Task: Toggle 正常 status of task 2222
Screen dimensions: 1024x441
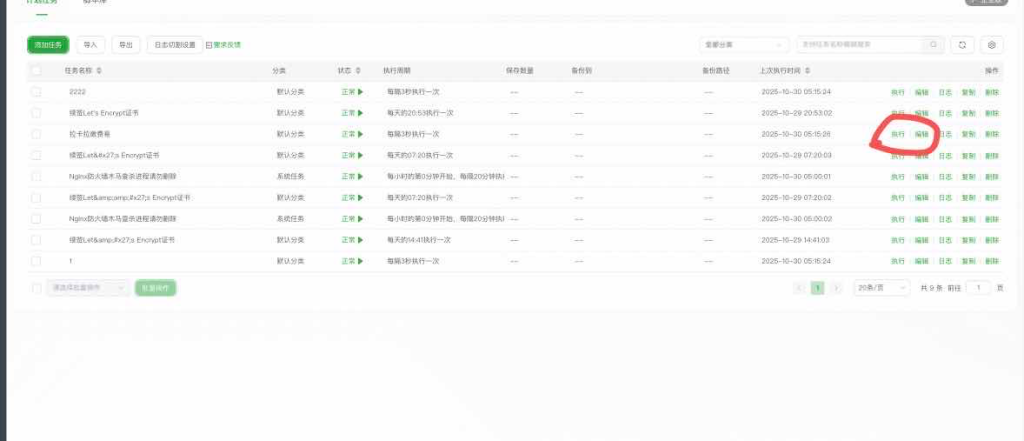Action: (x=352, y=92)
